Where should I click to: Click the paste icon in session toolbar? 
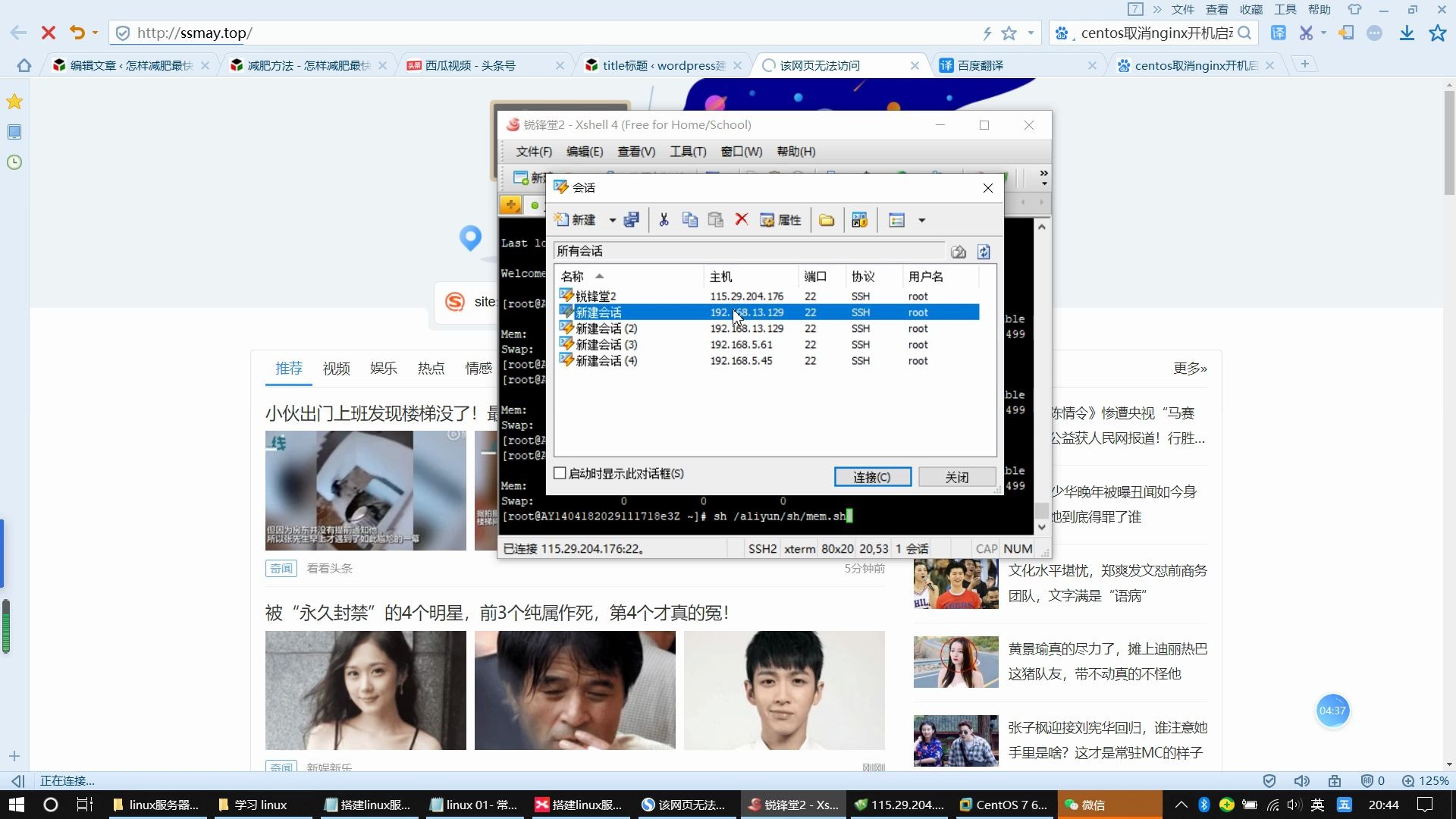point(715,220)
